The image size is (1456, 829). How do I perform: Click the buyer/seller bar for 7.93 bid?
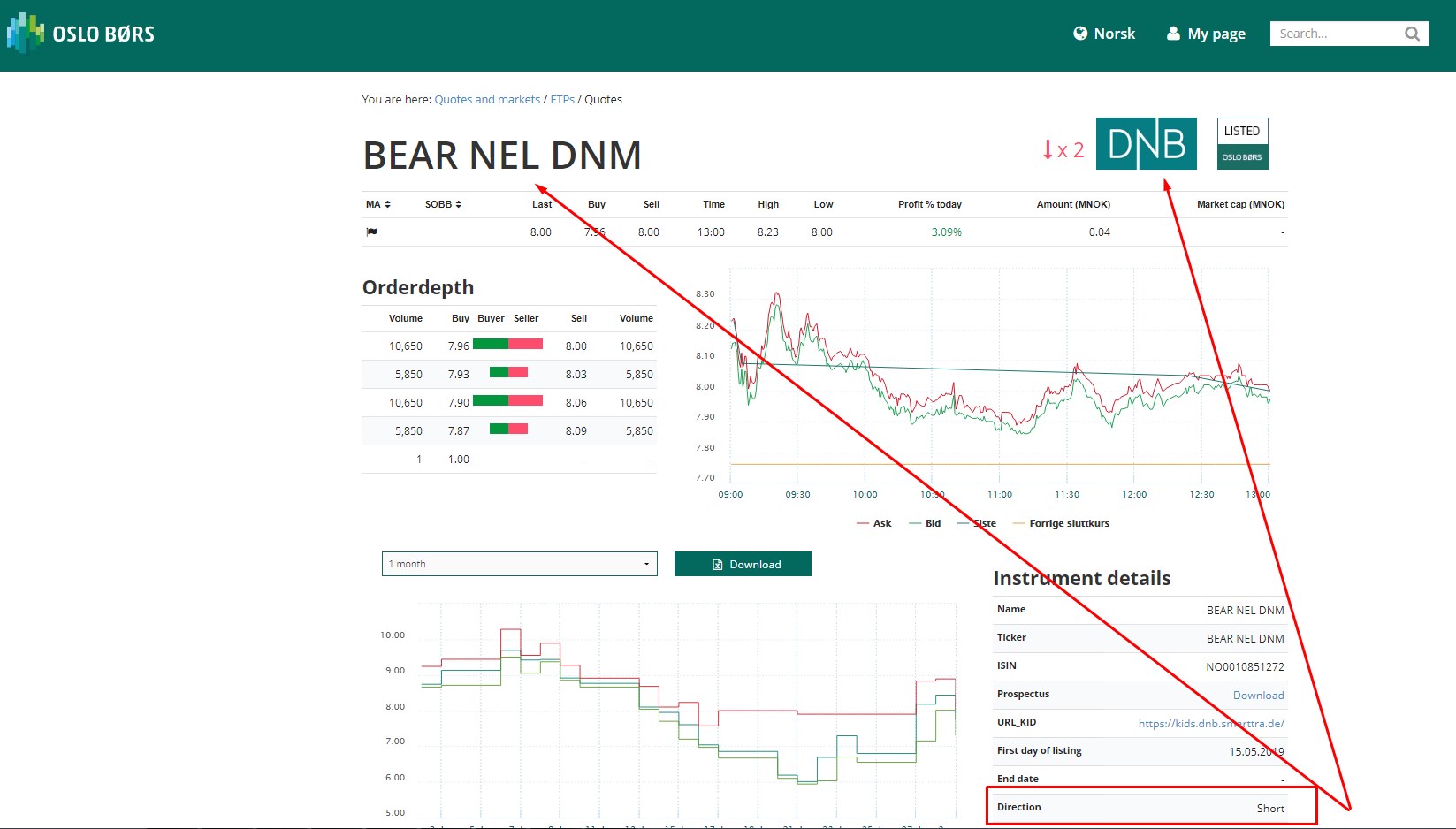click(x=508, y=373)
